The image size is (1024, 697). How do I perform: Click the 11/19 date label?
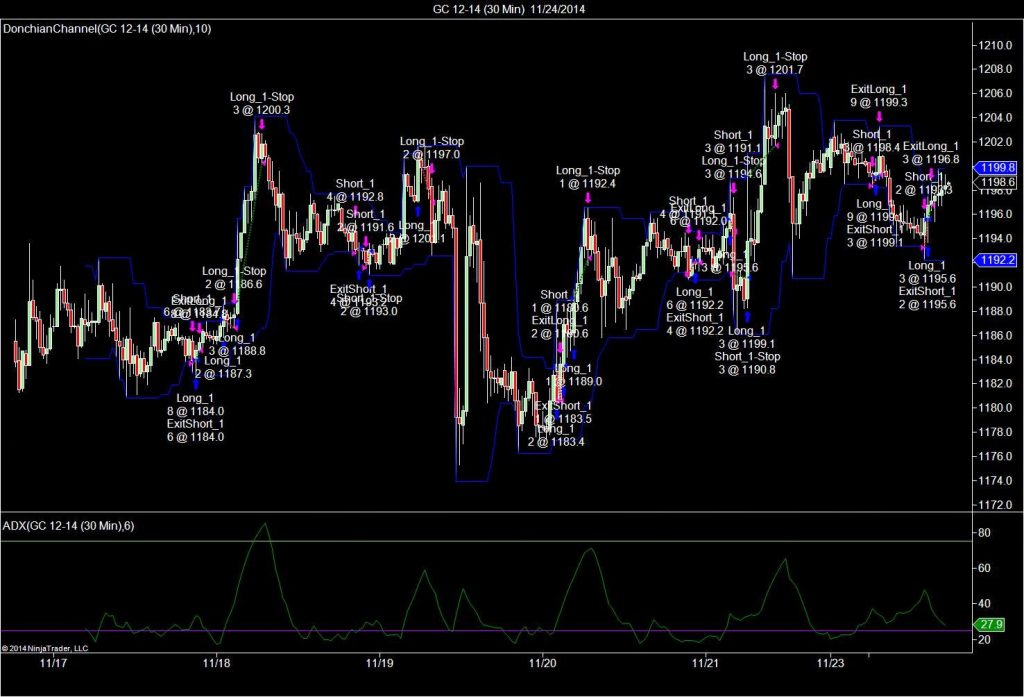[379, 663]
